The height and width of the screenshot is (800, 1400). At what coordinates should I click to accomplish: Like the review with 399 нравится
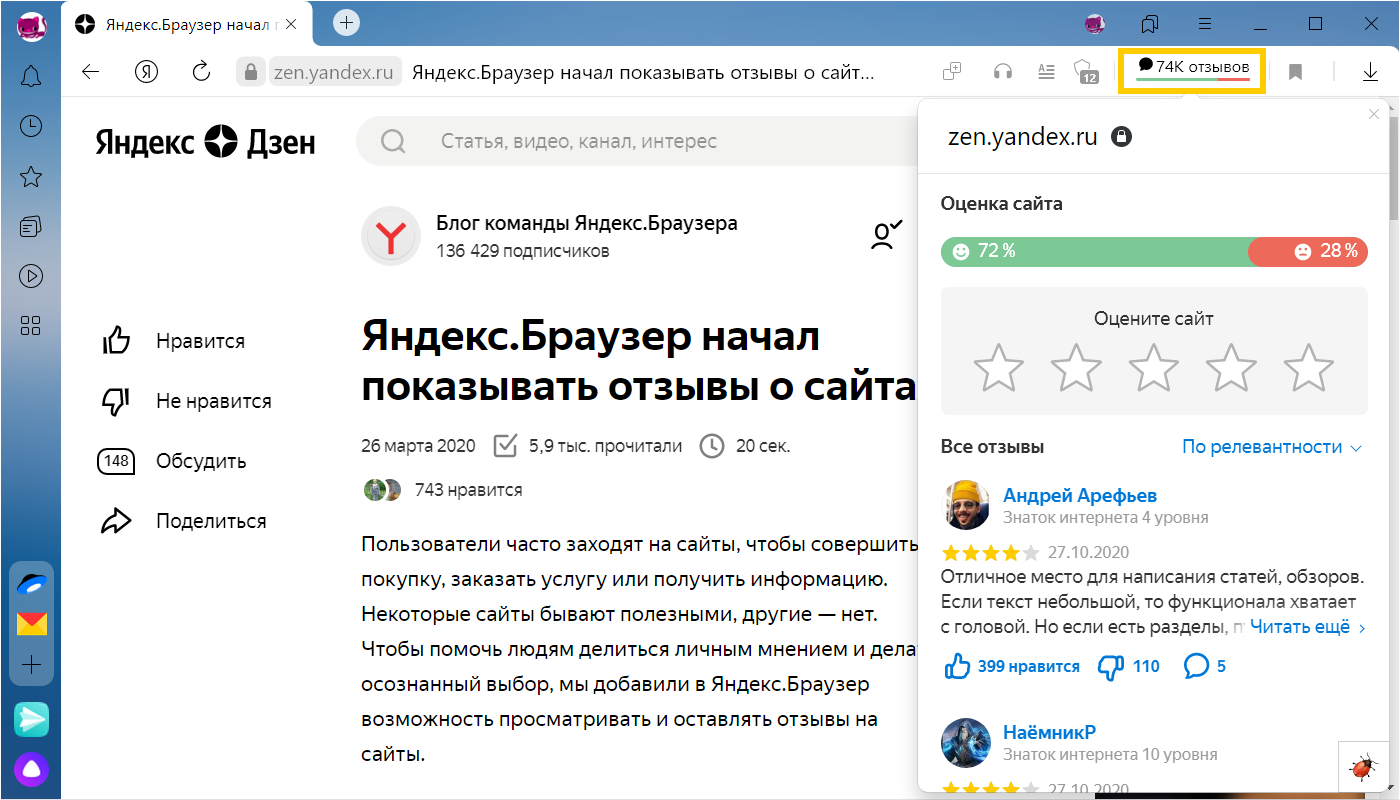(x=1012, y=666)
